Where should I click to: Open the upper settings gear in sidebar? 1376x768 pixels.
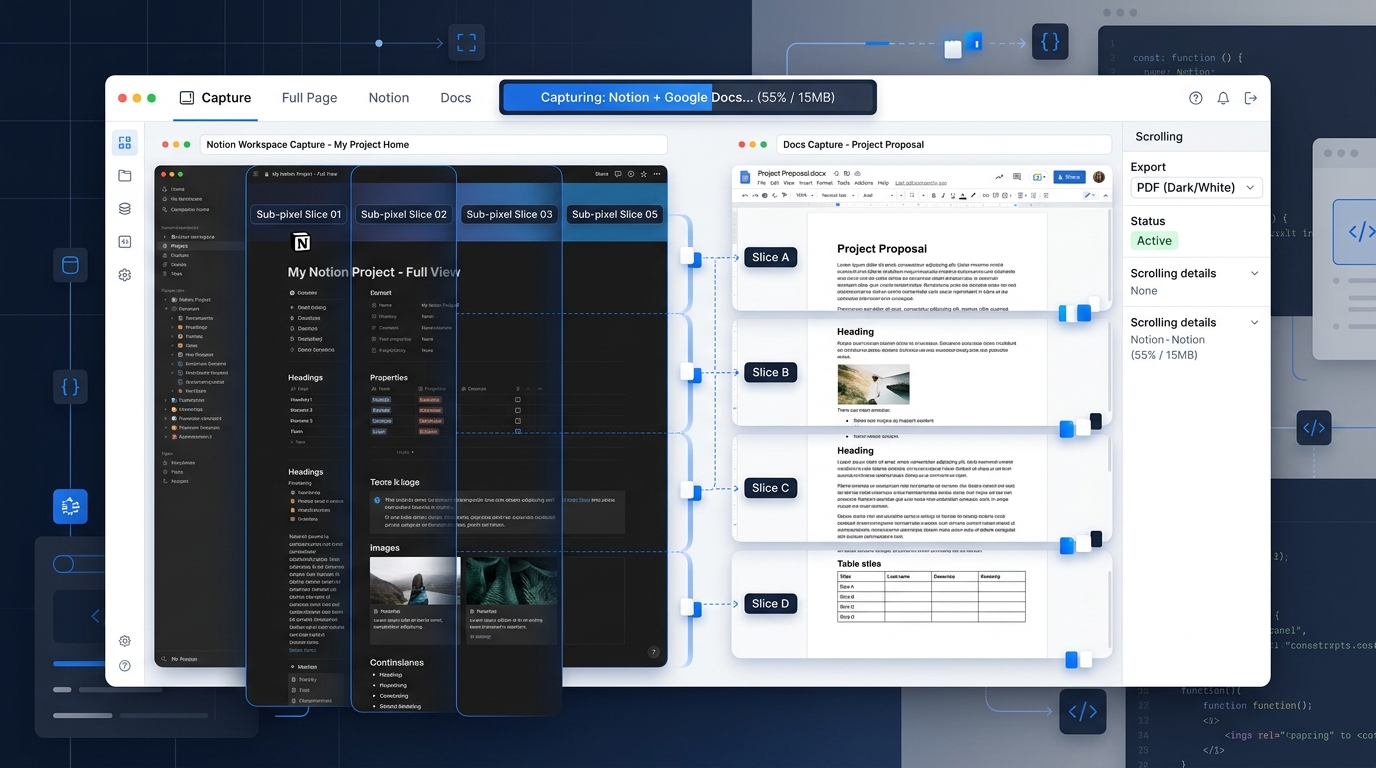coord(124,275)
